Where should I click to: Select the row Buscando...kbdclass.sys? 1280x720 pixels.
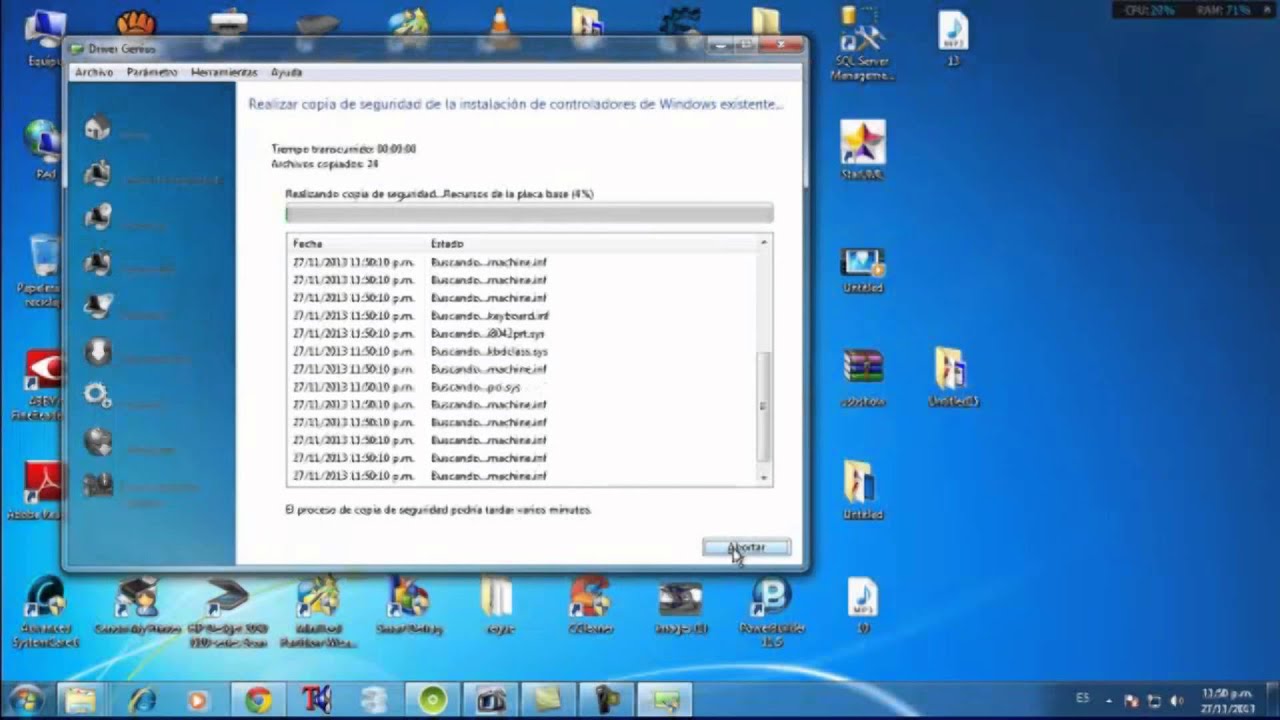[521, 352]
